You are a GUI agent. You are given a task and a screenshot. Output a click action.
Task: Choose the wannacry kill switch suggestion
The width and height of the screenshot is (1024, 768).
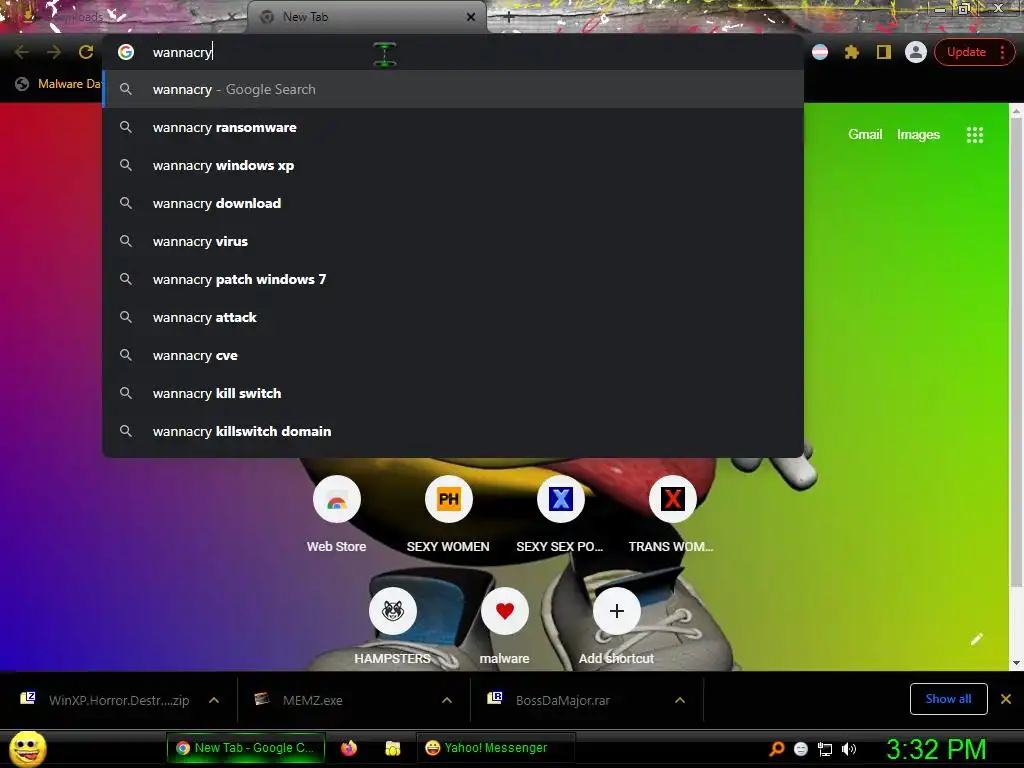coord(453,393)
